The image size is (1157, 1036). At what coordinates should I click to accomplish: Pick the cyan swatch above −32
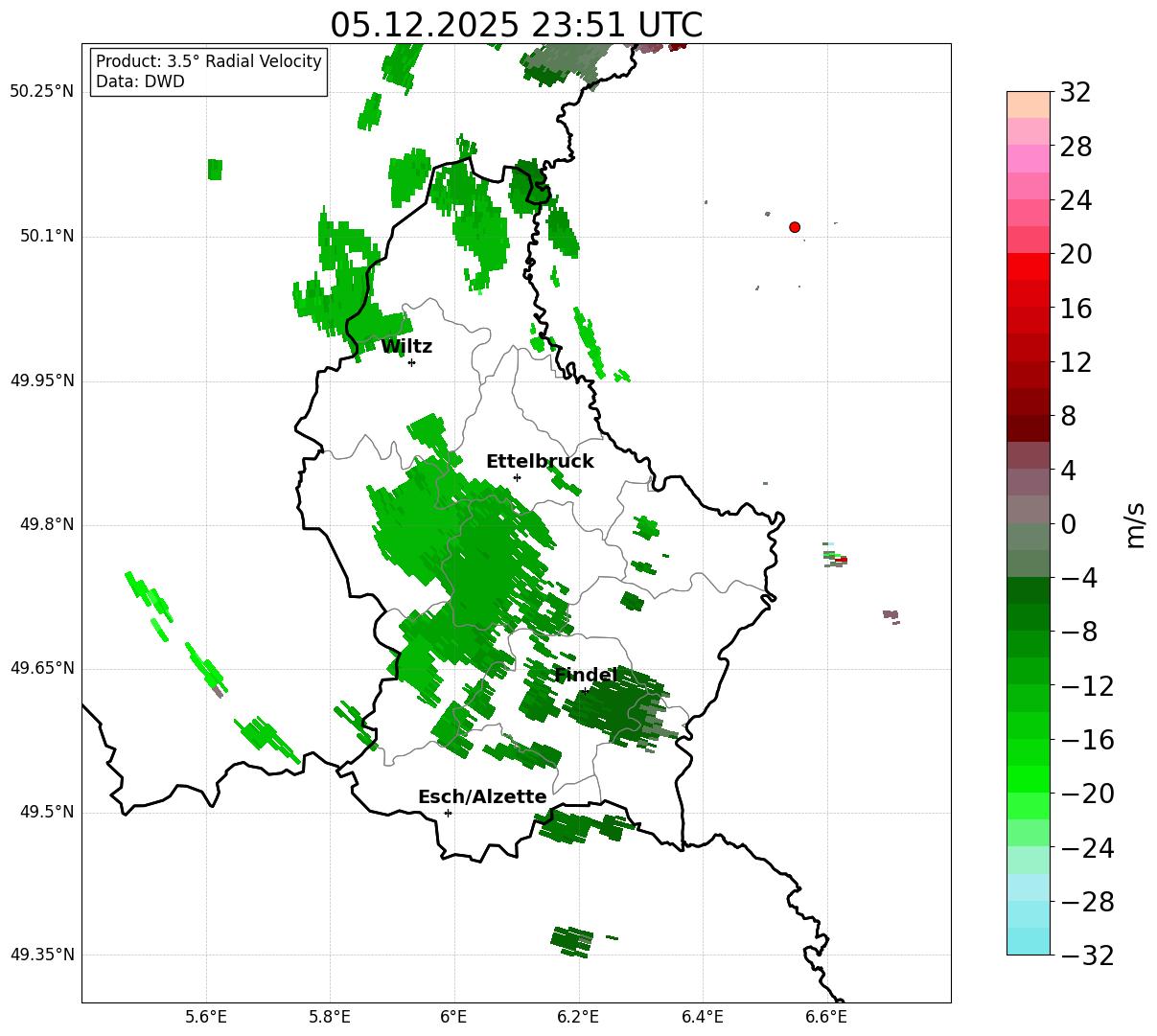[x=1029, y=941]
